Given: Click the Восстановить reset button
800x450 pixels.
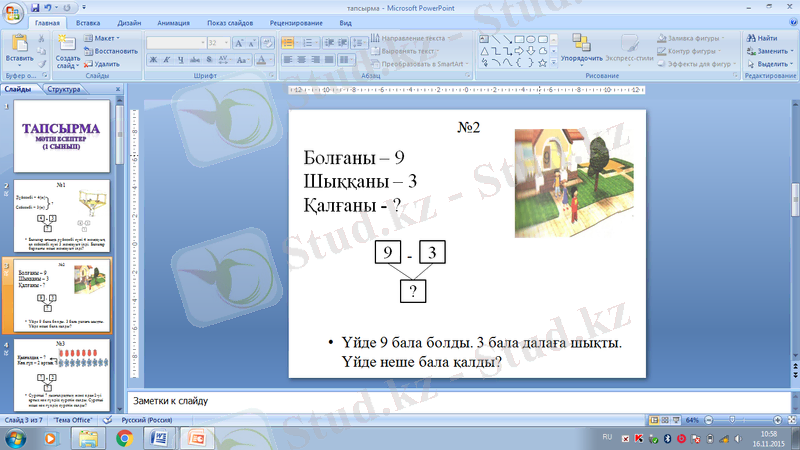Looking at the screenshot, I should 111,51.
